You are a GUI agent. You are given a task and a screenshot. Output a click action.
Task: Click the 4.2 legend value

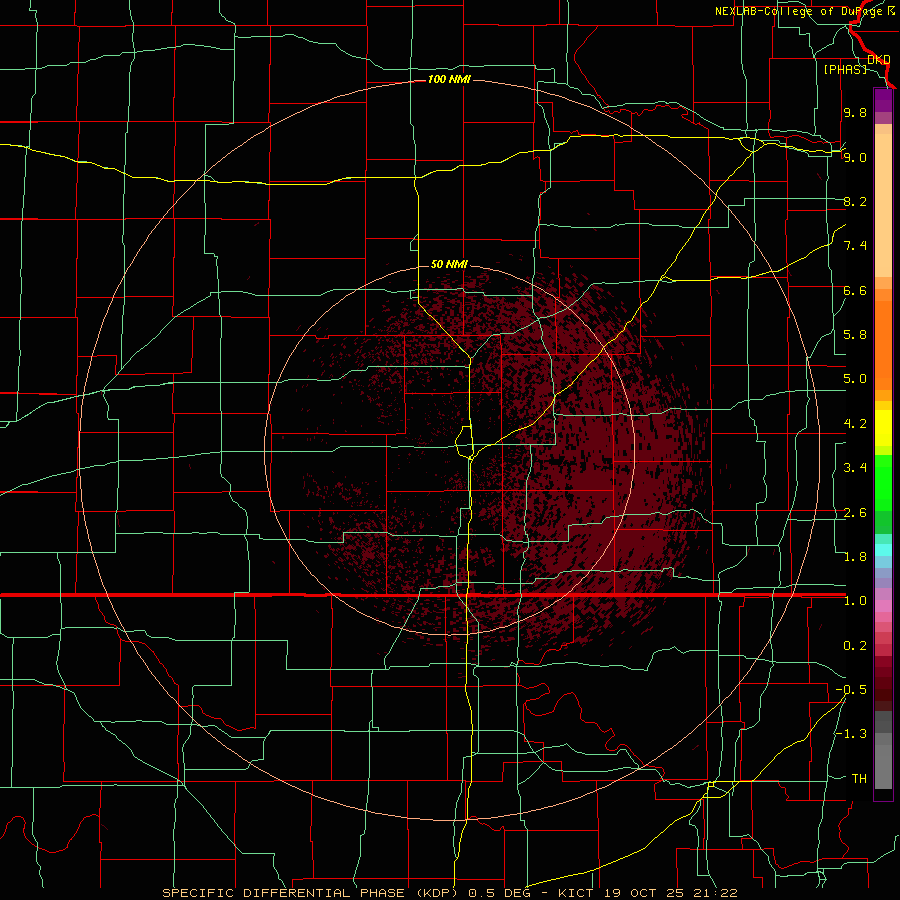(x=855, y=424)
